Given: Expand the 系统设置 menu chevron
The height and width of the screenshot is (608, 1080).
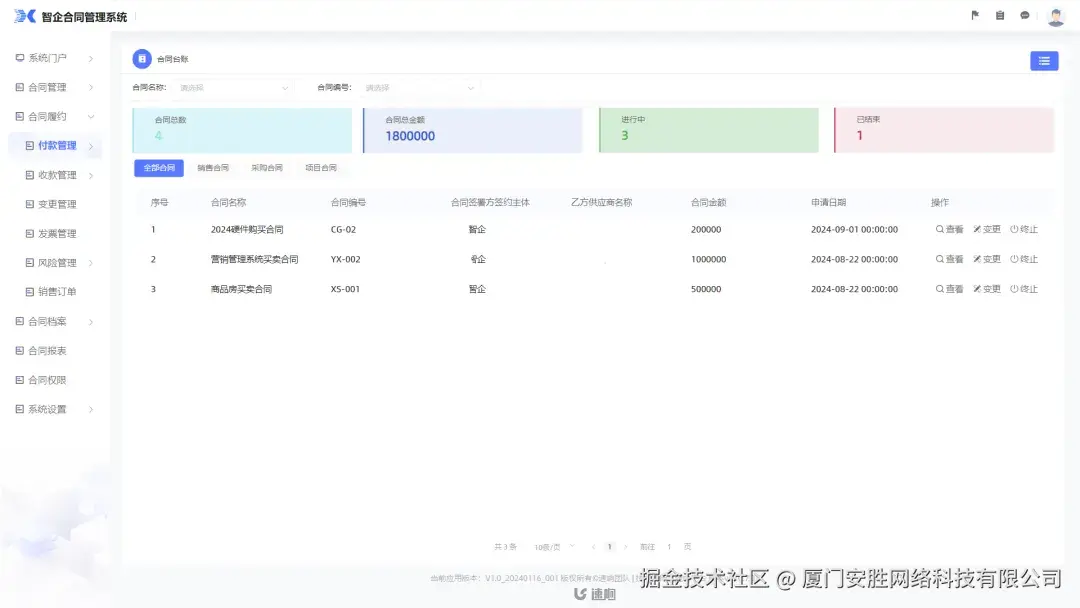Looking at the screenshot, I should click(x=91, y=410).
